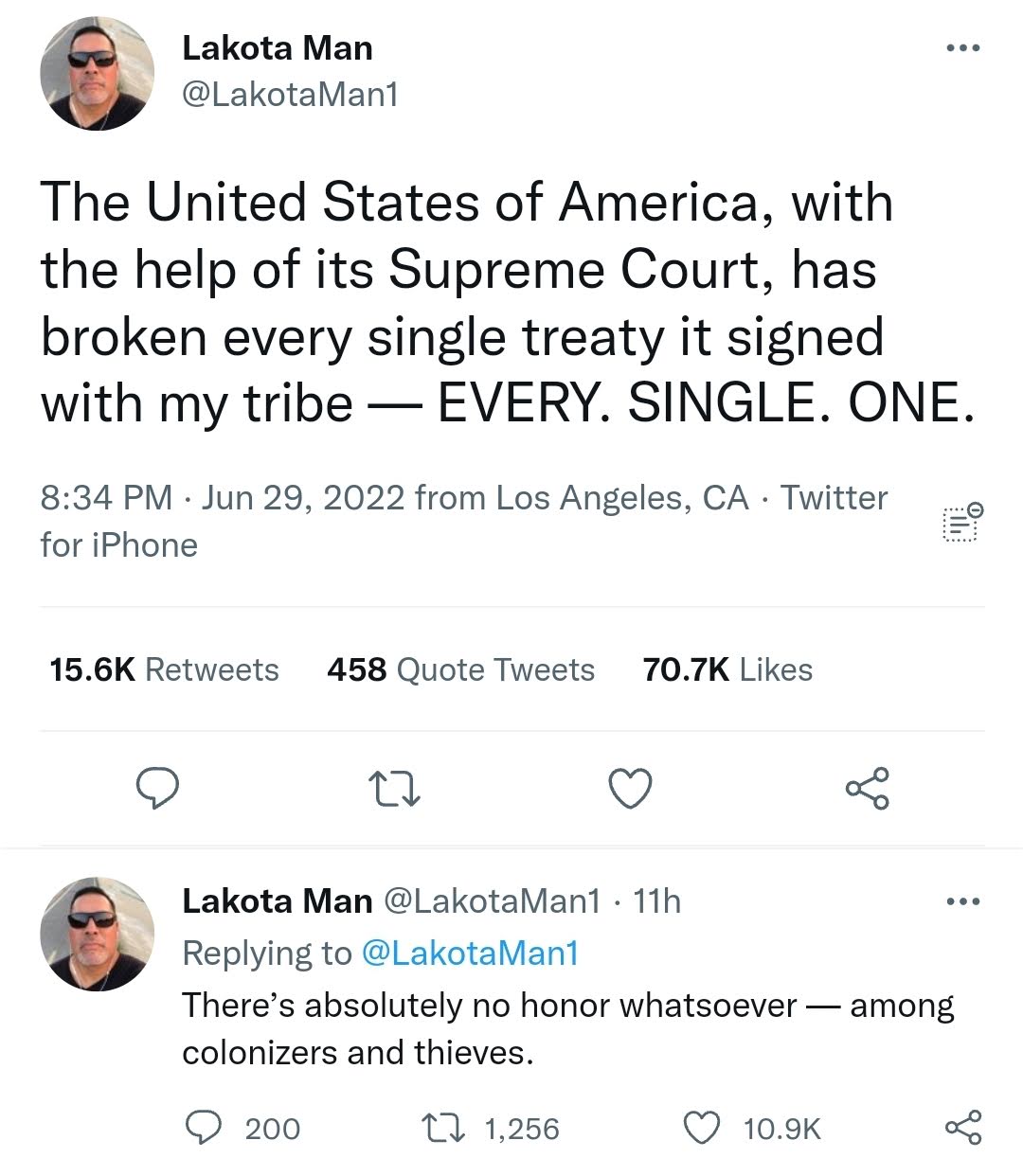Open the main tweet's three-dot menu

pos(963,48)
